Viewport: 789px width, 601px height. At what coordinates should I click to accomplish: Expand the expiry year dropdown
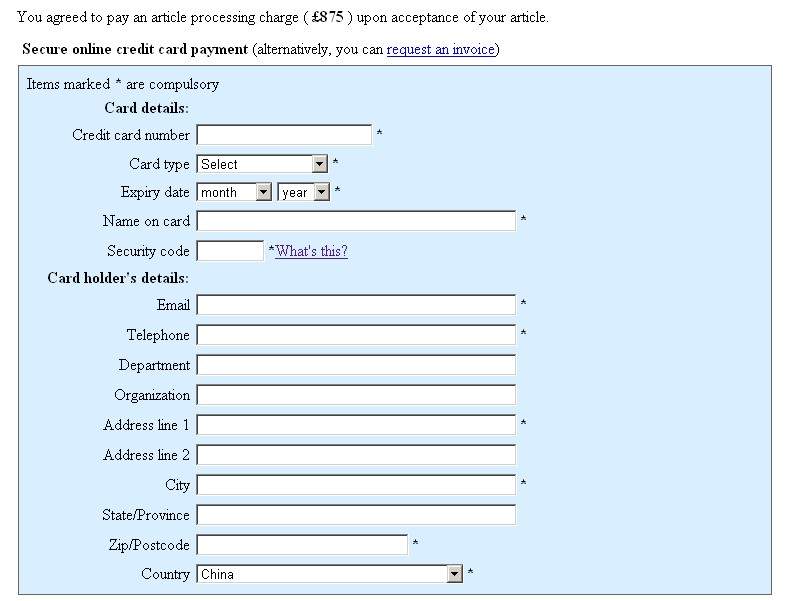(303, 192)
